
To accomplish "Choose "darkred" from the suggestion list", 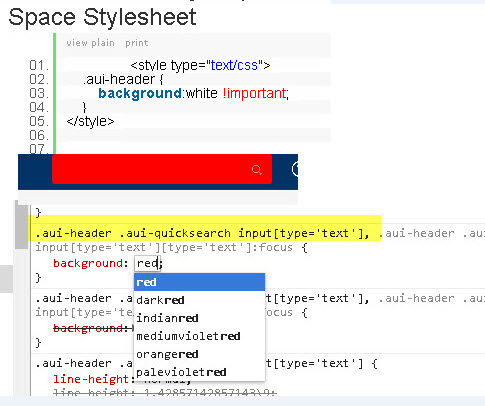I will click(199, 300).
